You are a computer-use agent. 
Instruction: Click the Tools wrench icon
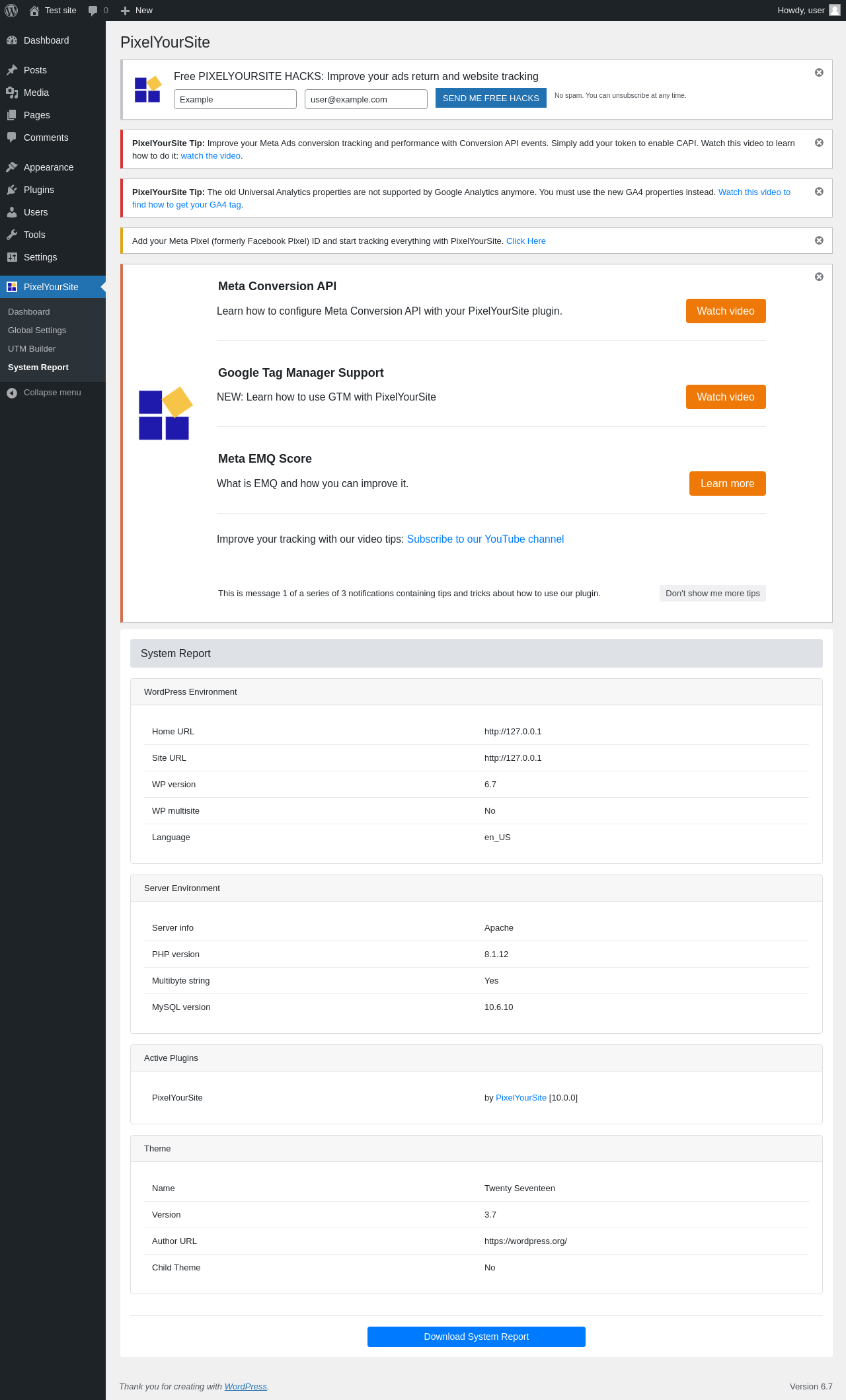12,235
